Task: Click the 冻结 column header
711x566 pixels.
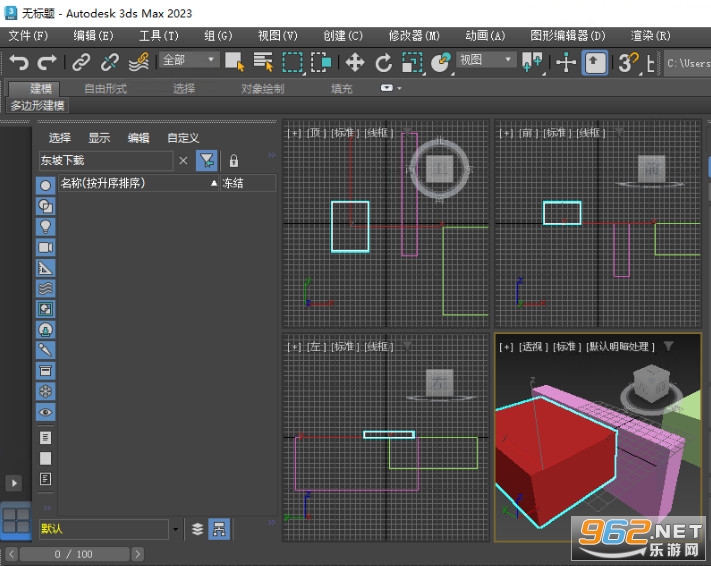Action: (x=248, y=183)
